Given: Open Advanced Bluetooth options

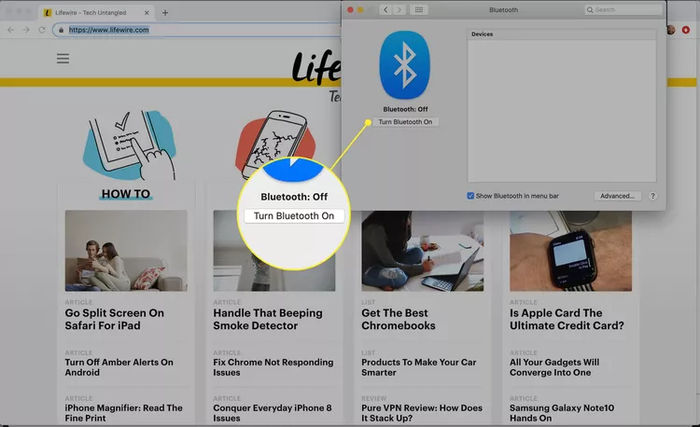Looking at the screenshot, I should (x=617, y=196).
